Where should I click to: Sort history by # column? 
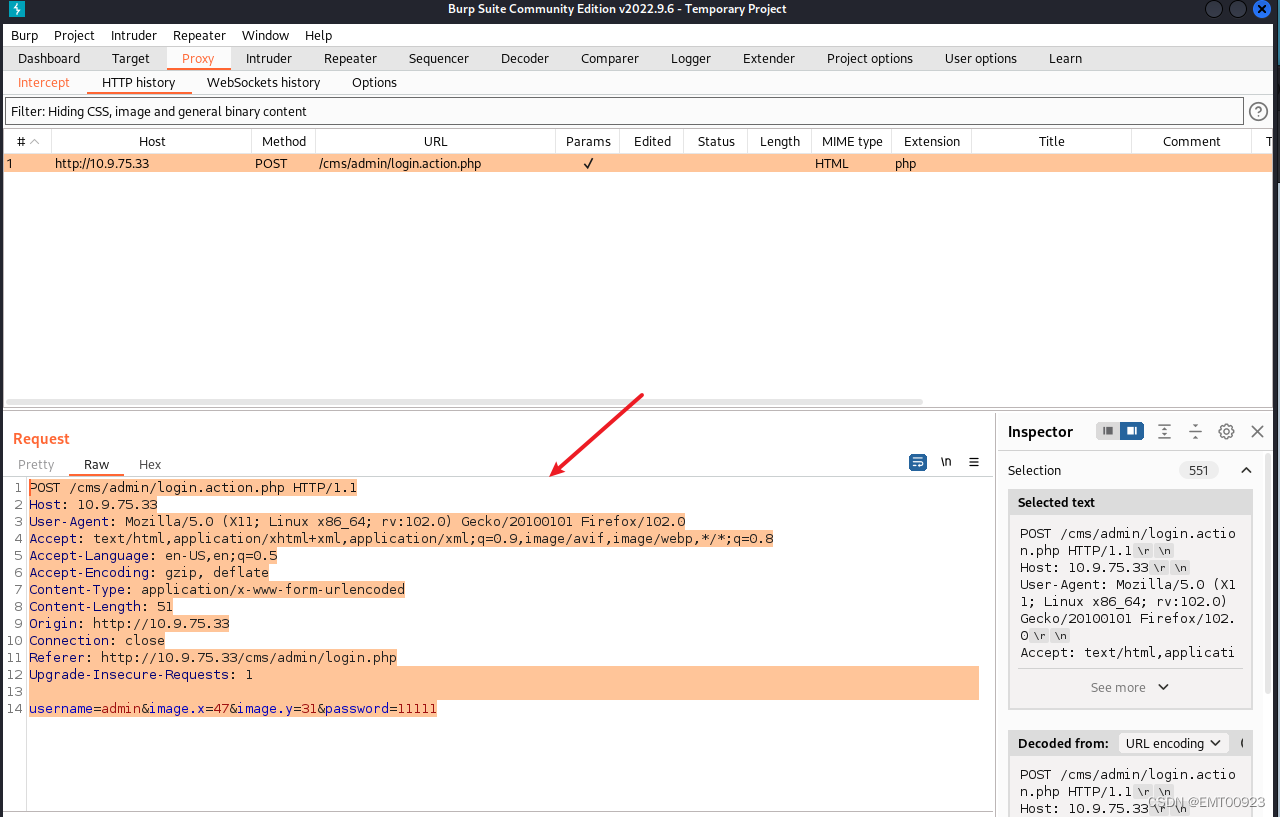tap(28, 141)
